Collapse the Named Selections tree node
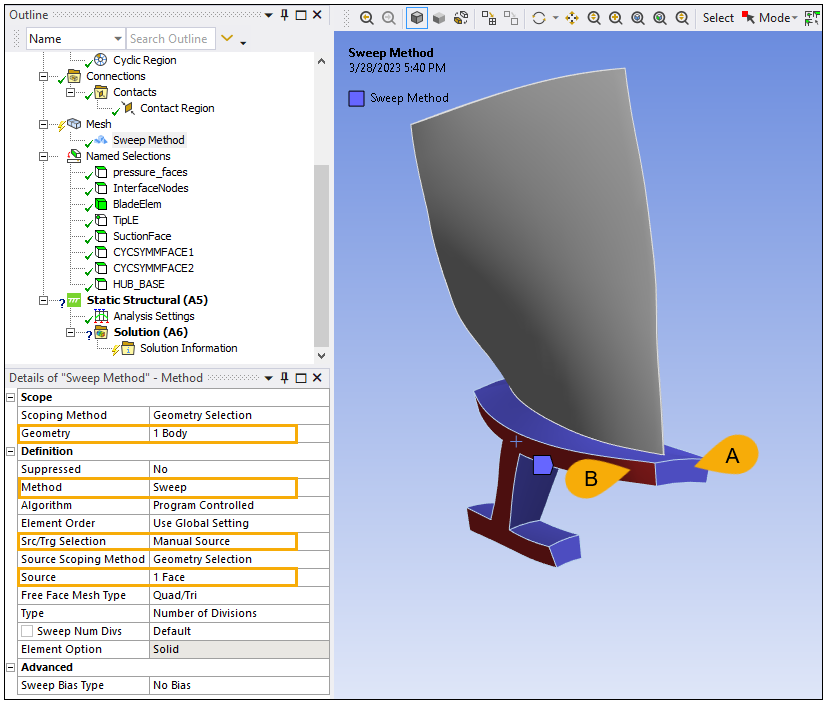Screen dimensions: 827x705 [x=43, y=156]
